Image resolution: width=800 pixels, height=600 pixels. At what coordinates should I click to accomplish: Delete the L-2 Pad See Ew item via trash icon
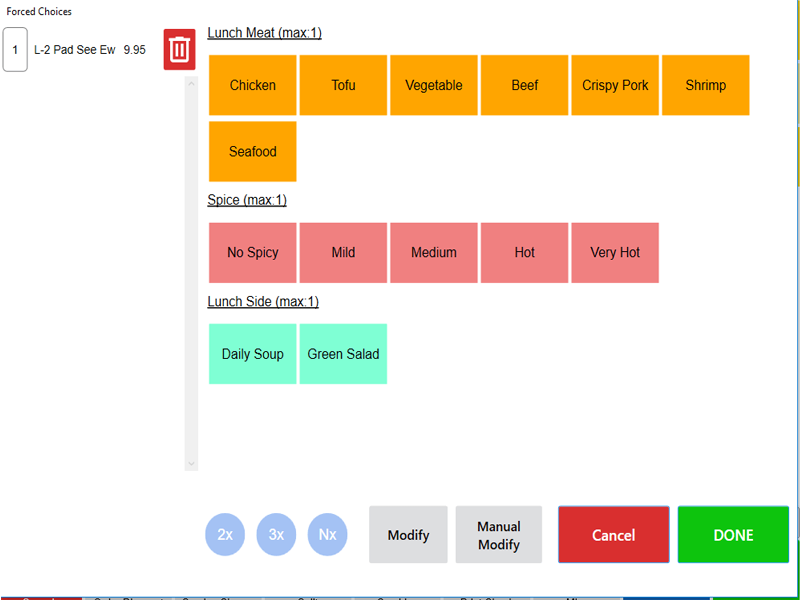tap(179, 49)
